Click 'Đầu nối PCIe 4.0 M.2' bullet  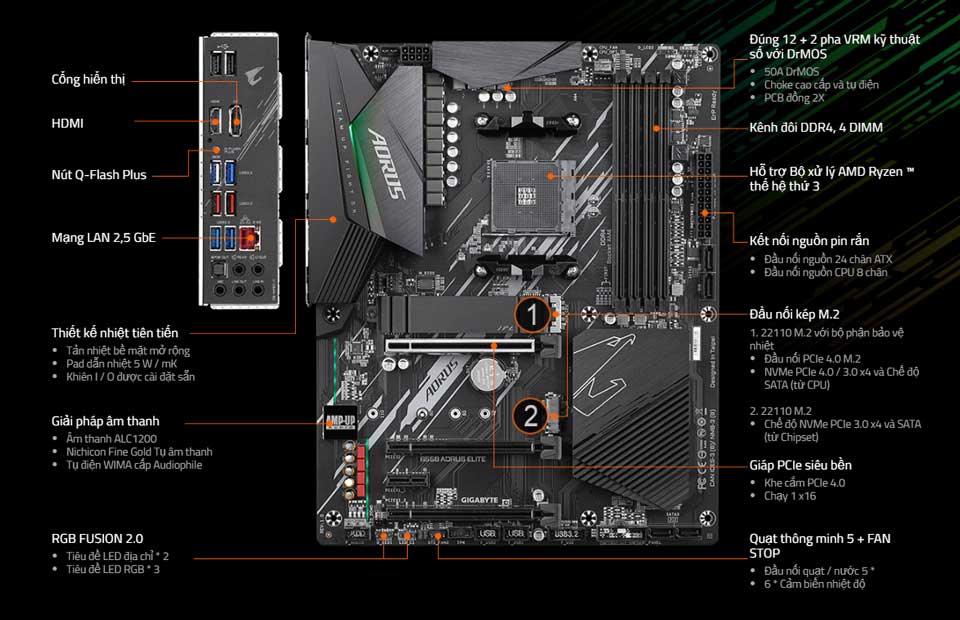pyautogui.click(x=812, y=359)
